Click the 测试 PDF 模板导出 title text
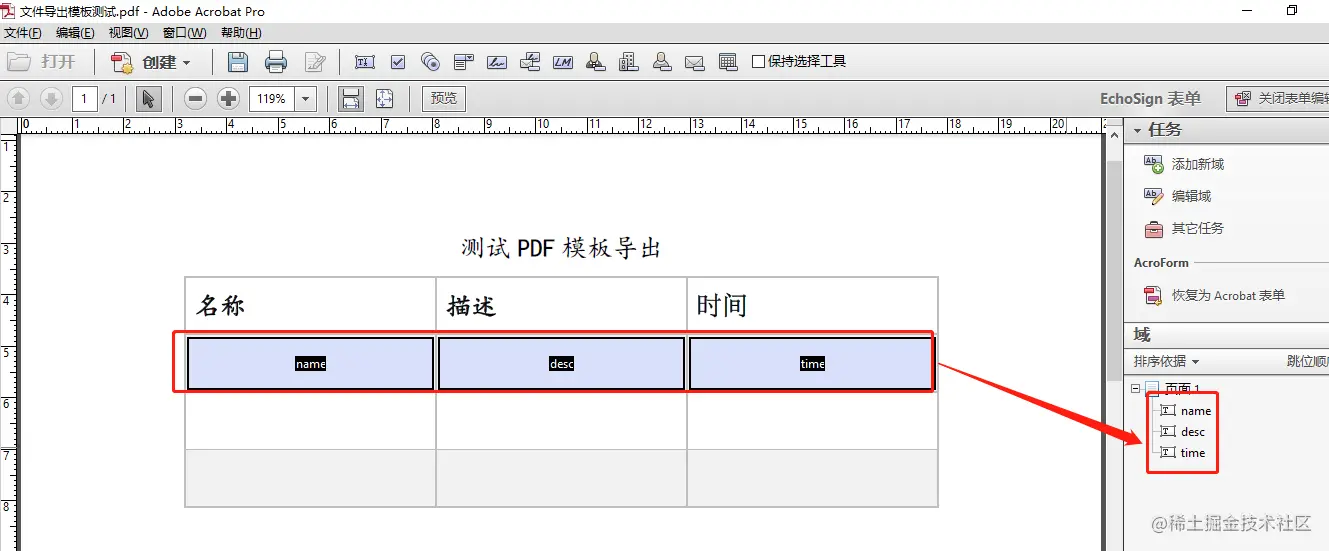Screen dimensions: 1329x551 pos(561,248)
